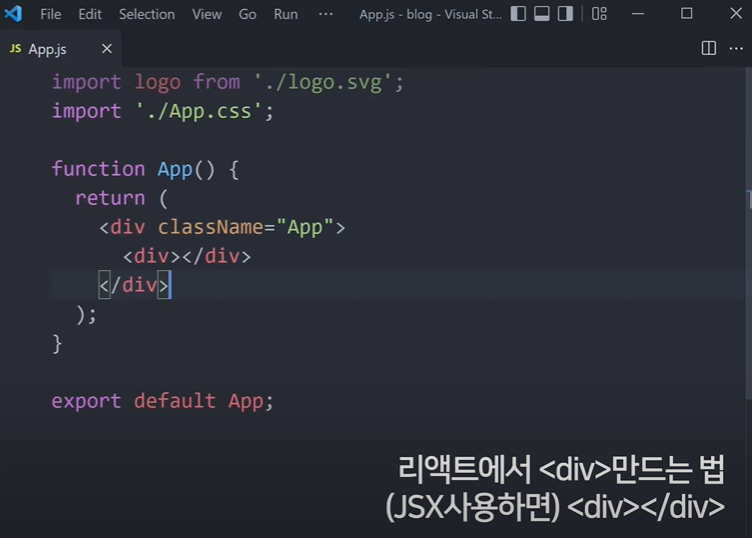Viewport: 752px width, 538px height.
Task: Open the View menu
Action: (207, 14)
